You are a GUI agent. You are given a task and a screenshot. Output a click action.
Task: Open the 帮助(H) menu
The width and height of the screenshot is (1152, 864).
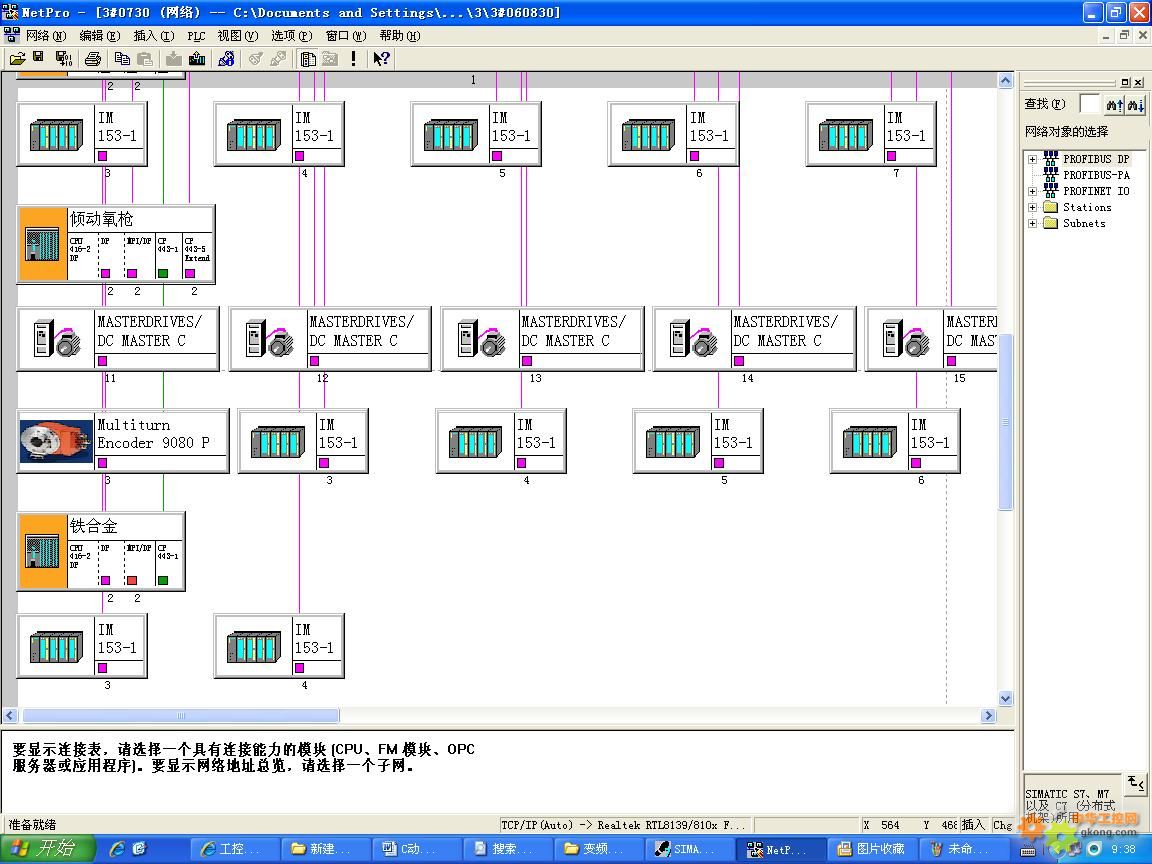coord(400,36)
